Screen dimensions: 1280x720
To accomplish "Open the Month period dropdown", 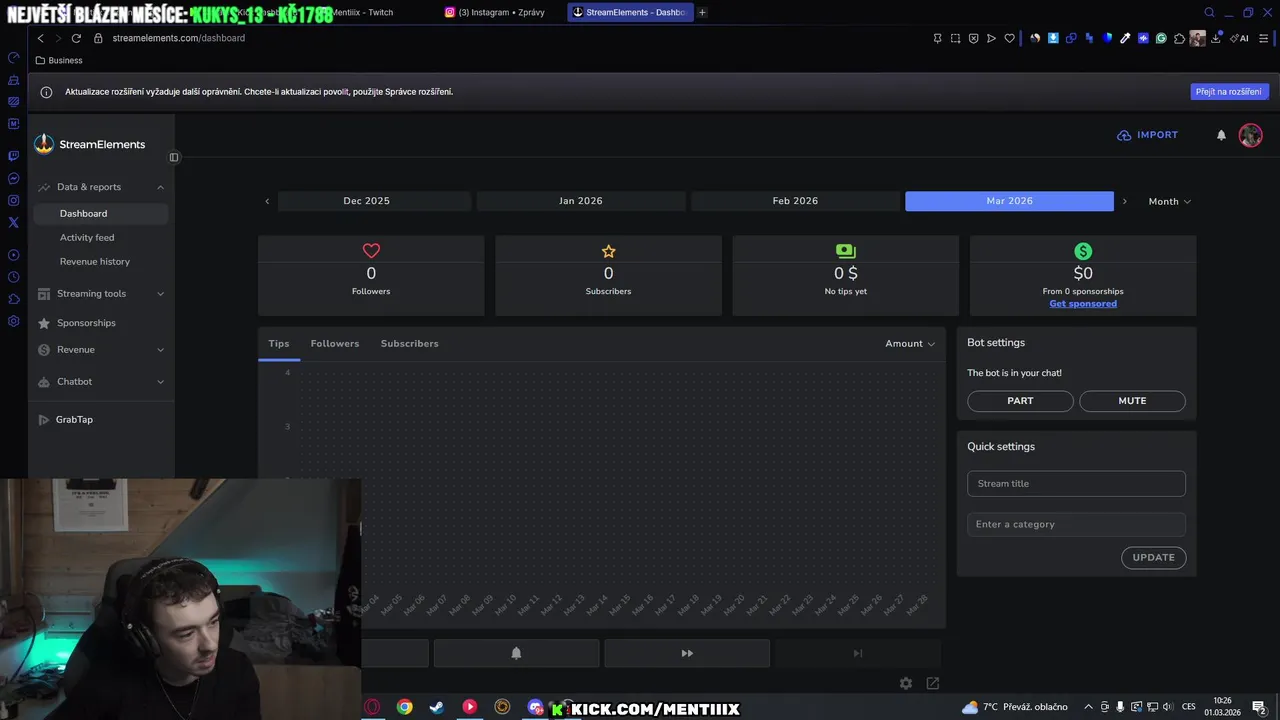I will point(1169,201).
